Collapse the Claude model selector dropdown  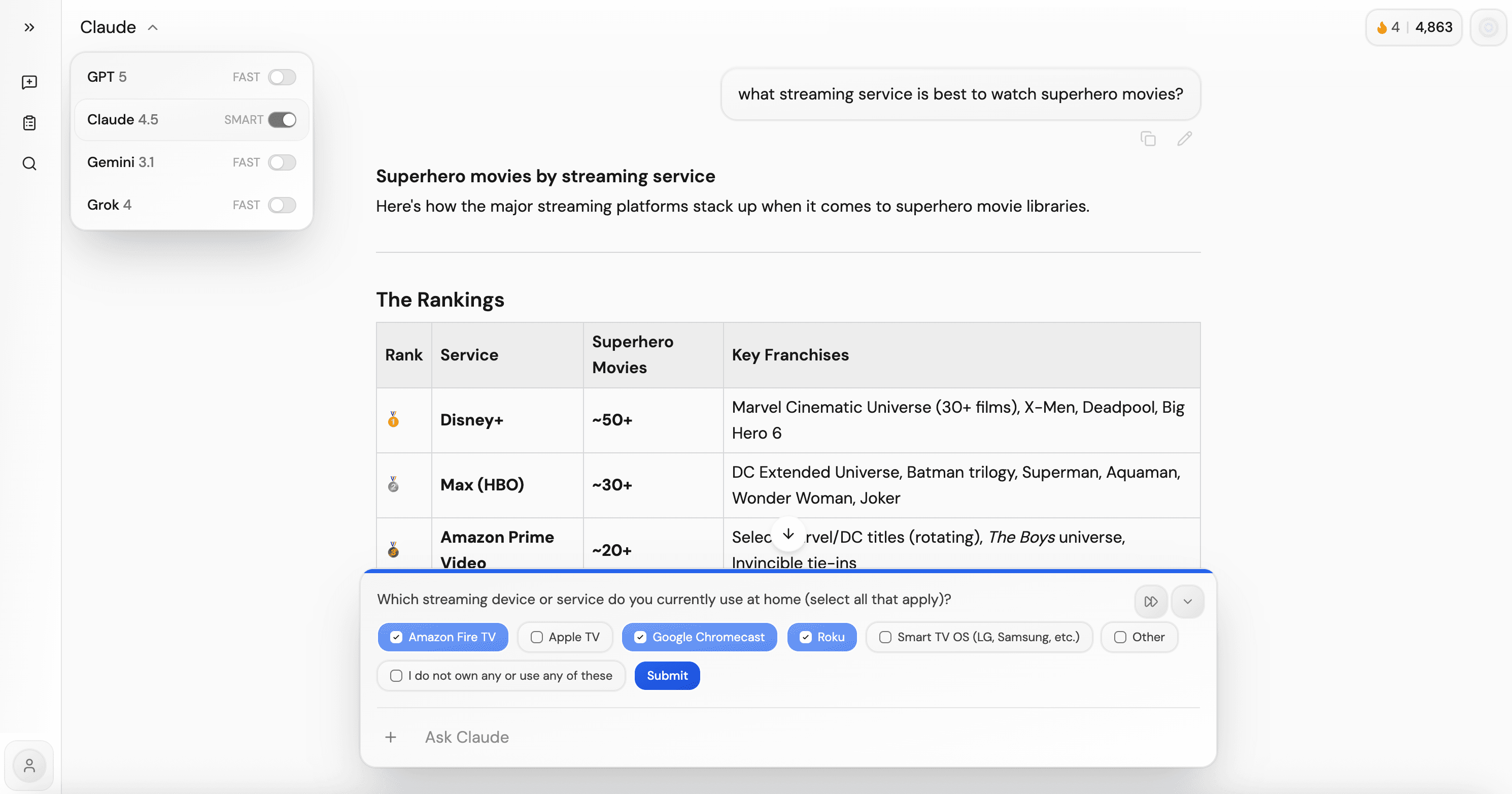[x=119, y=27]
